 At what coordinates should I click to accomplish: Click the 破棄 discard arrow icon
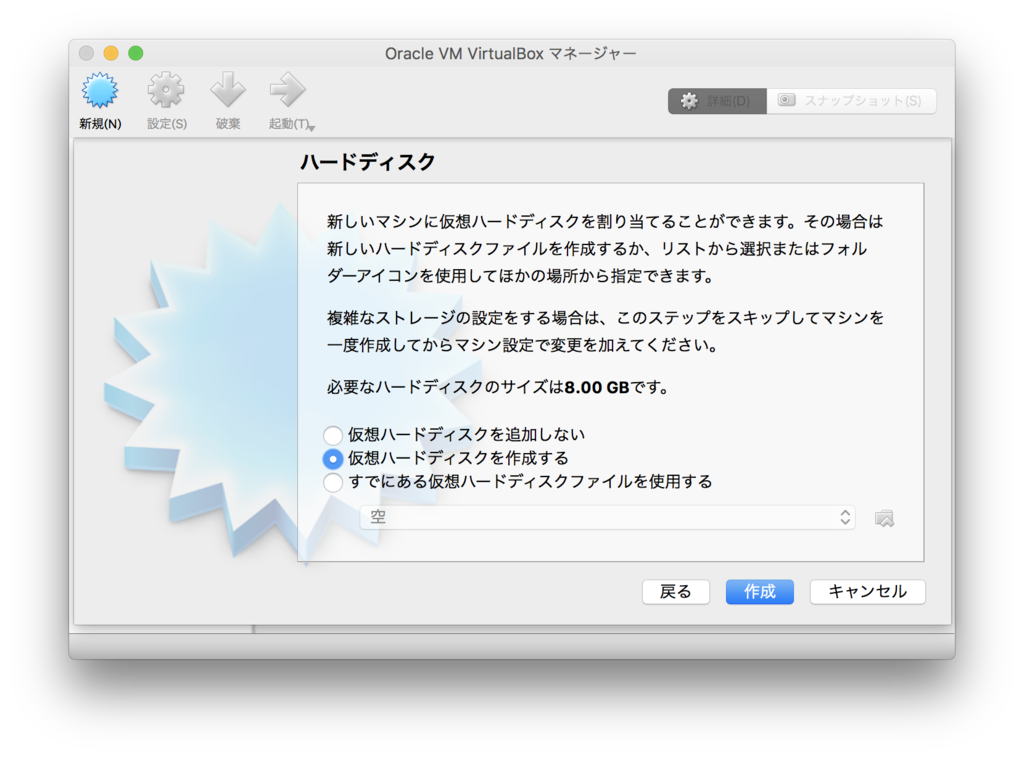tap(227, 90)
